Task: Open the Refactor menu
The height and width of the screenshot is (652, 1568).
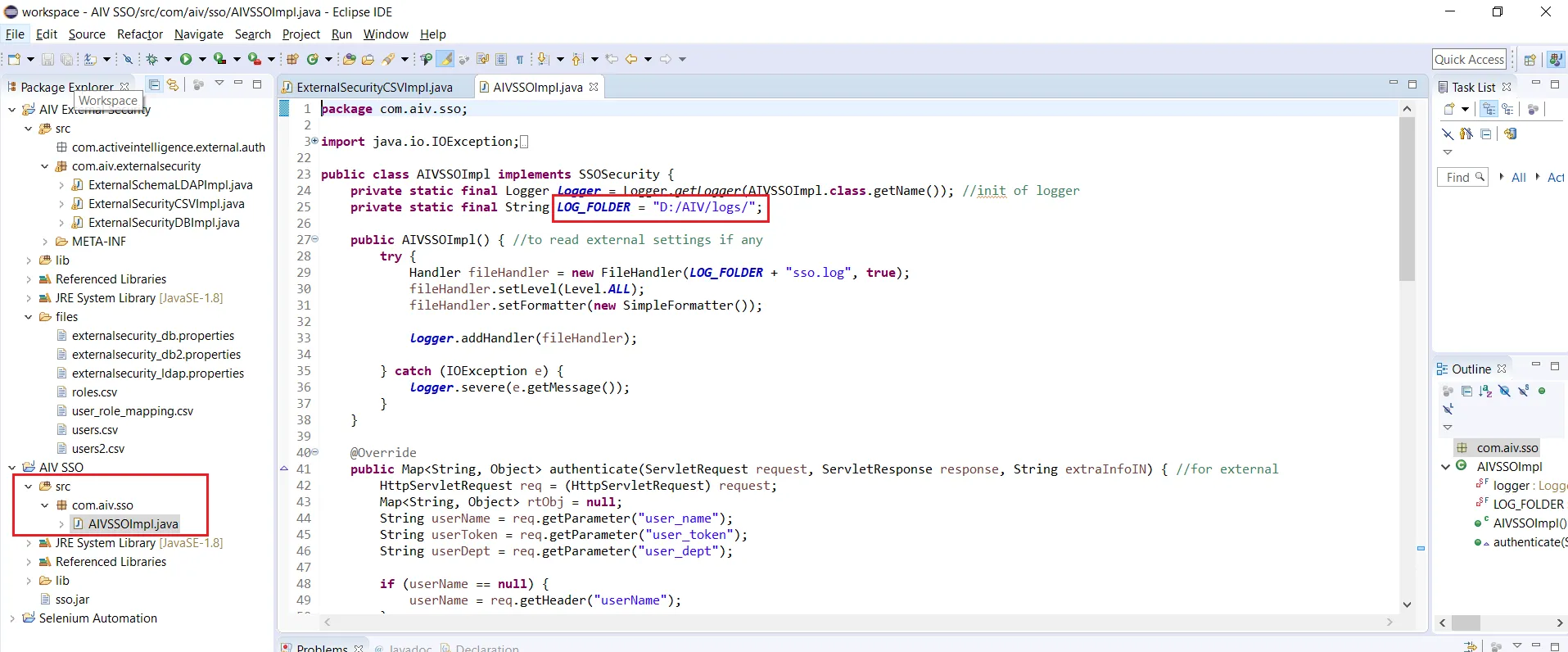Action: (140, 34)
